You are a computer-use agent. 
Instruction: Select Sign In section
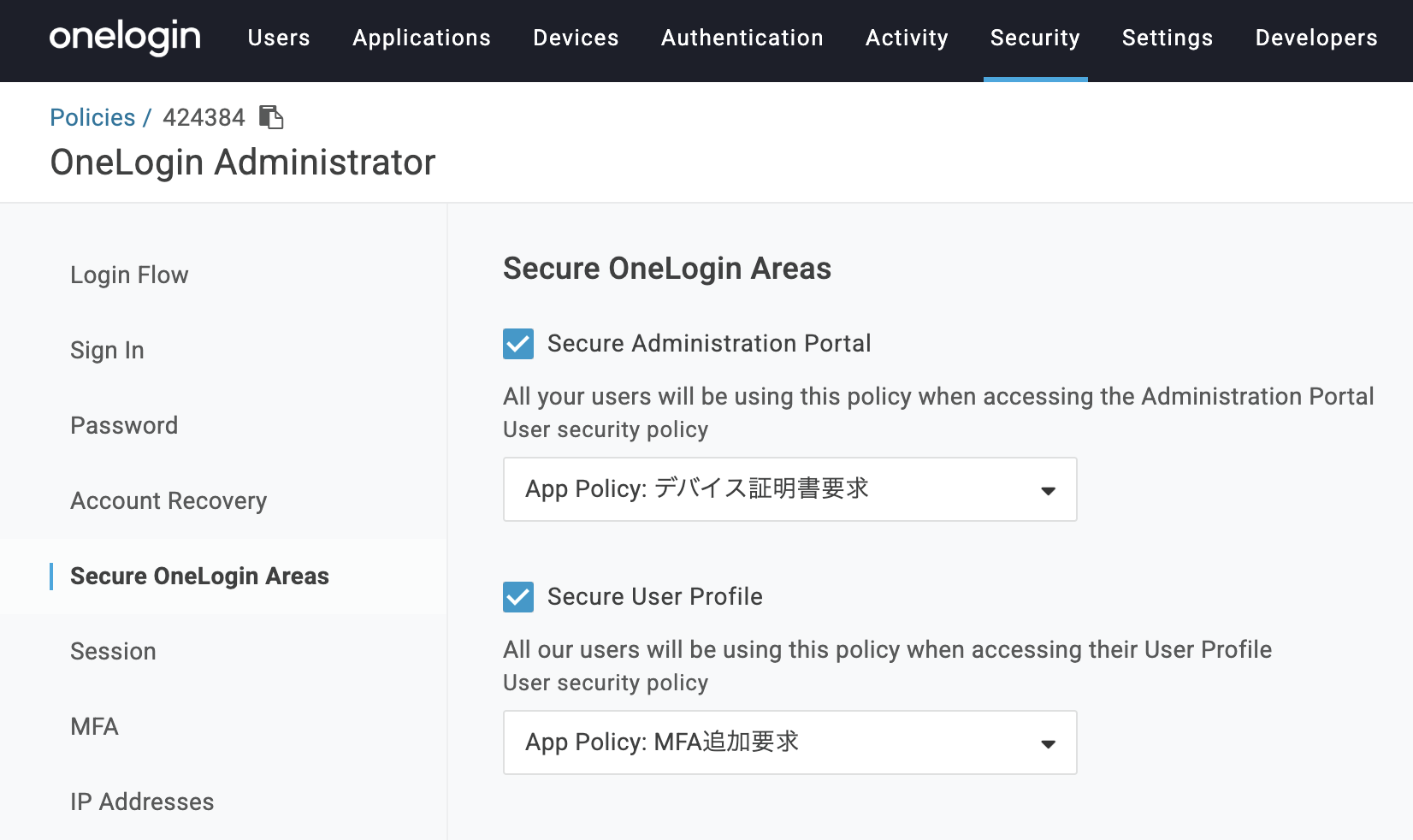107,350
